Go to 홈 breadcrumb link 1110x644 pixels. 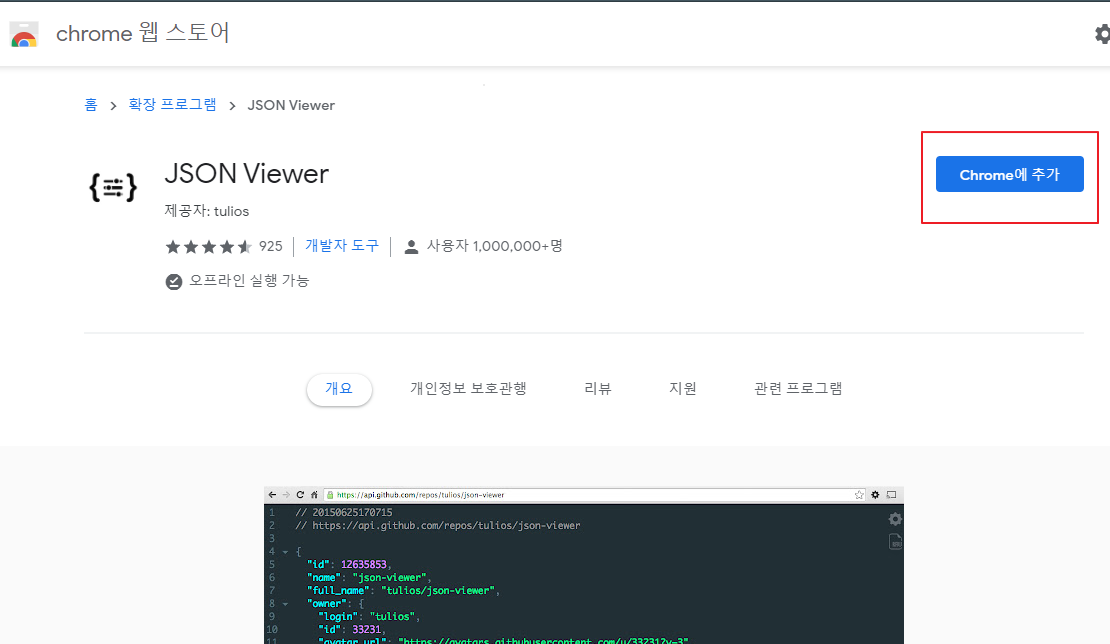[x=91, y=105]
